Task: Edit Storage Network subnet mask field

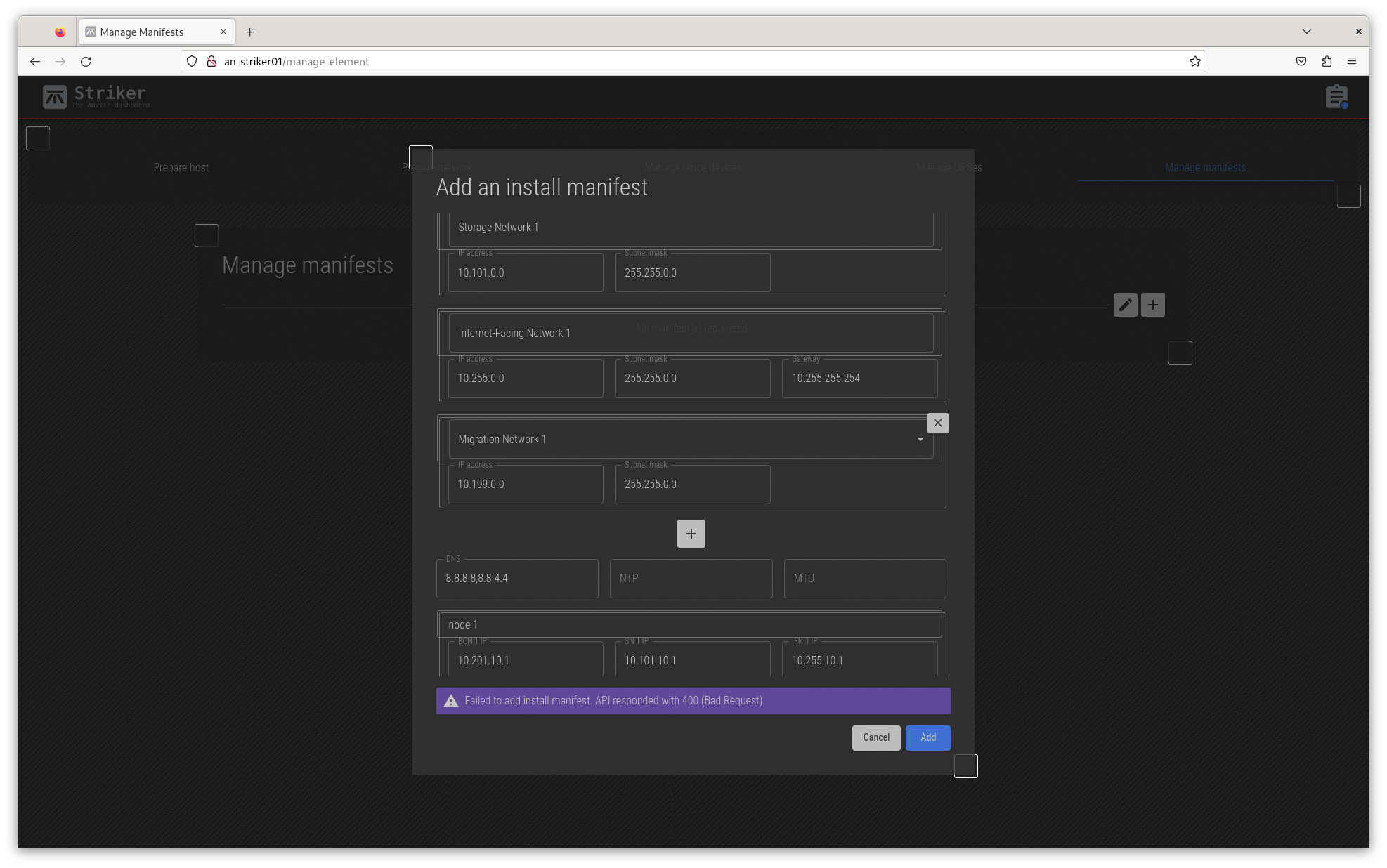Action: [x=692, y=273]
